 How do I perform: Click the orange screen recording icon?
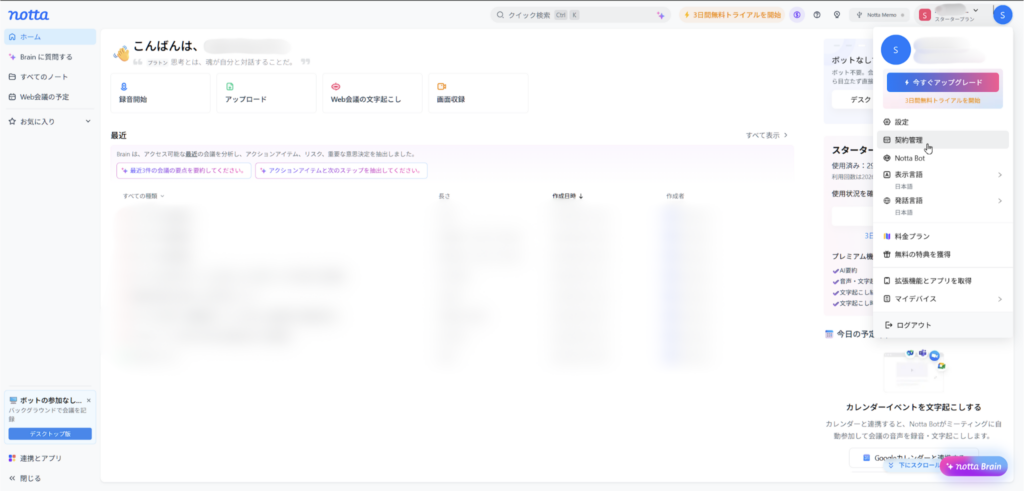(x=441, y=86)
